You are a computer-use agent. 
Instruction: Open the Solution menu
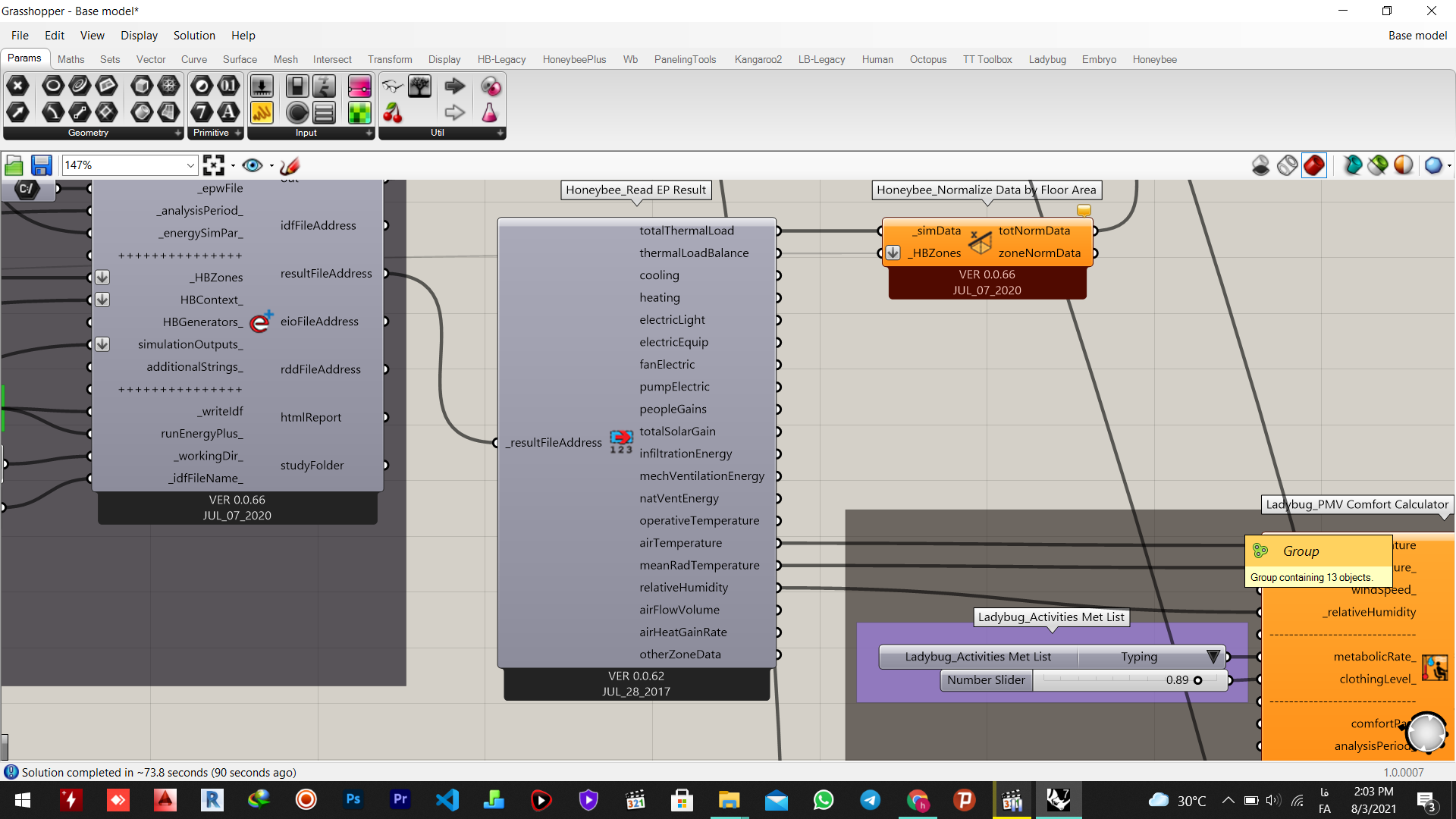click(194, 36)
